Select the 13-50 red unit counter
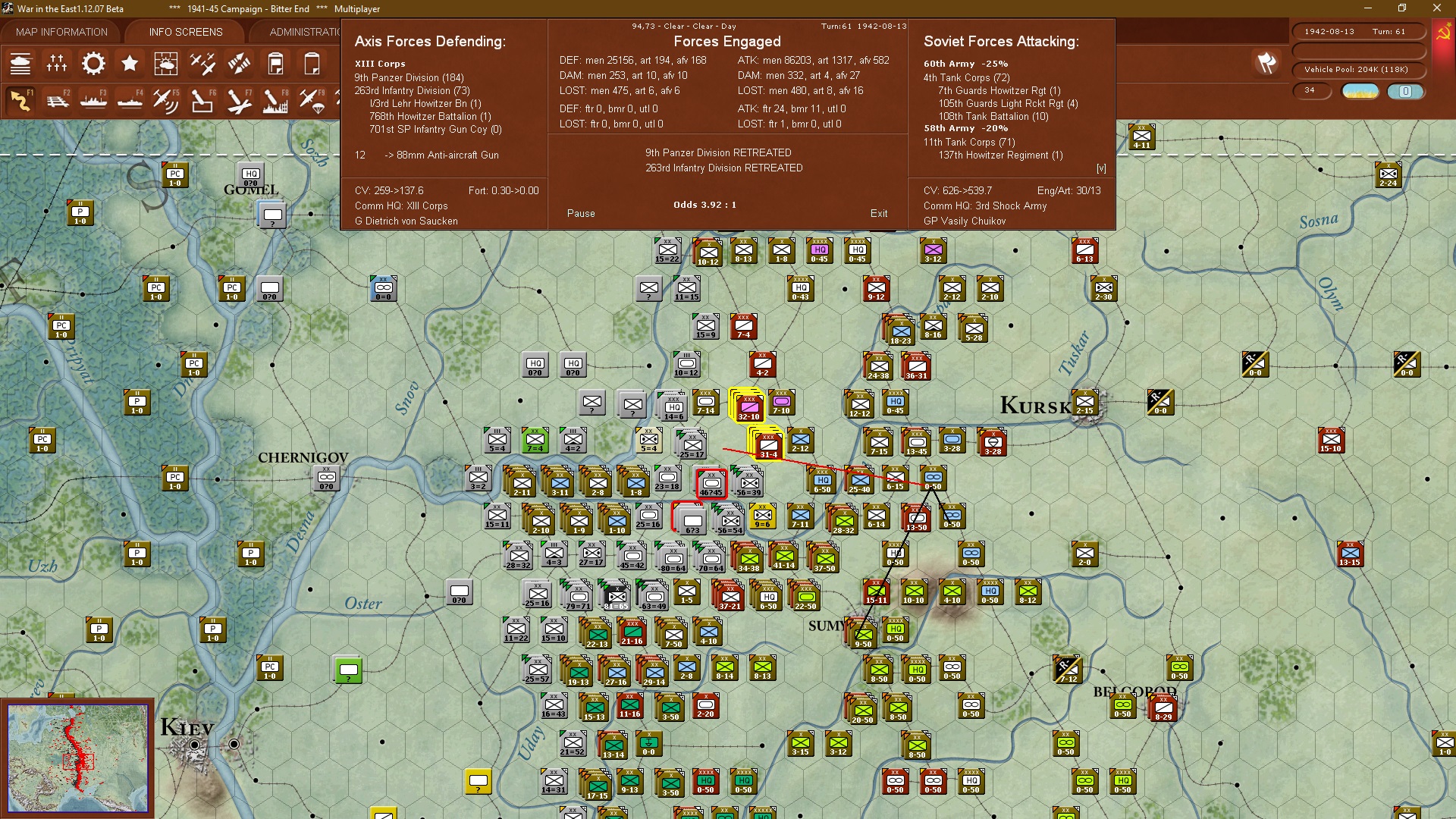Screen dimensions: 1456x819 (916, 518)
